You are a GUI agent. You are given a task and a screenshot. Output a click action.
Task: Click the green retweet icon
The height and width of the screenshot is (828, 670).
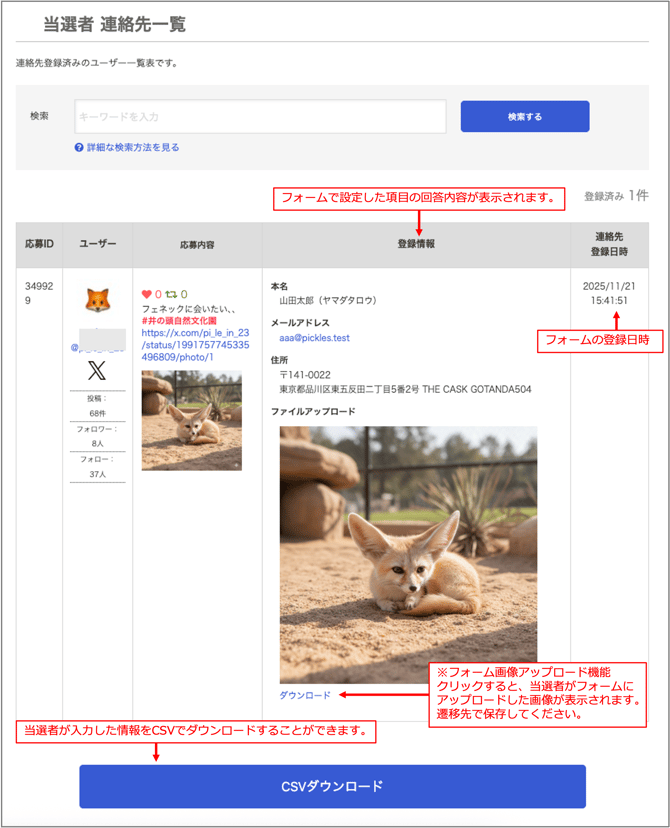[x=171, y=295]
